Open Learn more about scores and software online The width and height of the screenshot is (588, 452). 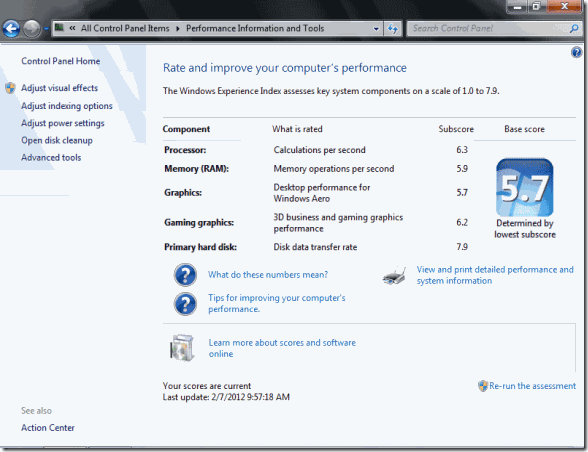(282, 348)
